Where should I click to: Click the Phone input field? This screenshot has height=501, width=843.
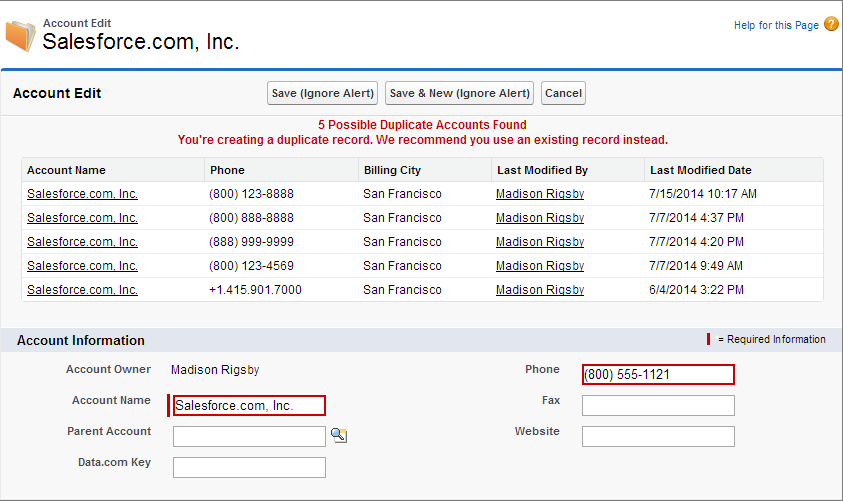click(x=658, y=374)
